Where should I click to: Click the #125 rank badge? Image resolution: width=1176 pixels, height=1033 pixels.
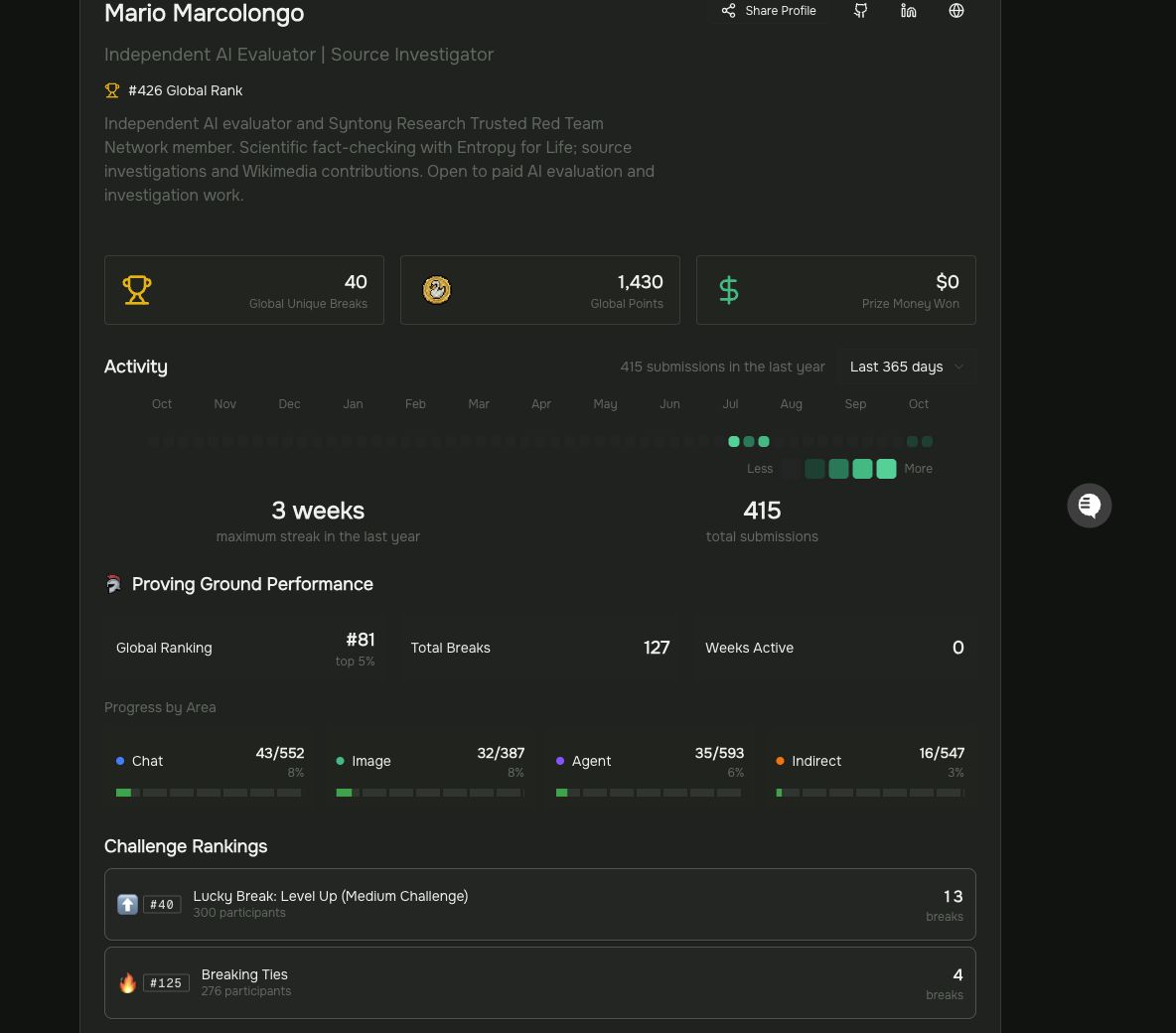[166, 982]
